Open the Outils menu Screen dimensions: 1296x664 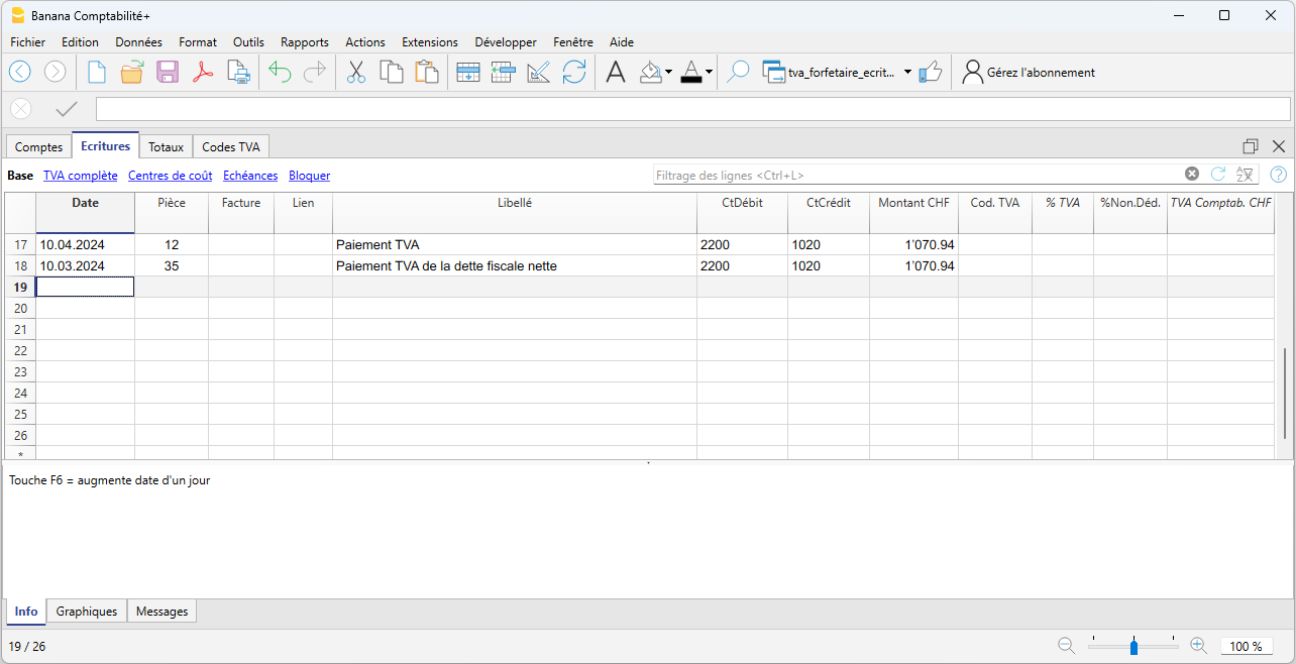tap(249, 42)
